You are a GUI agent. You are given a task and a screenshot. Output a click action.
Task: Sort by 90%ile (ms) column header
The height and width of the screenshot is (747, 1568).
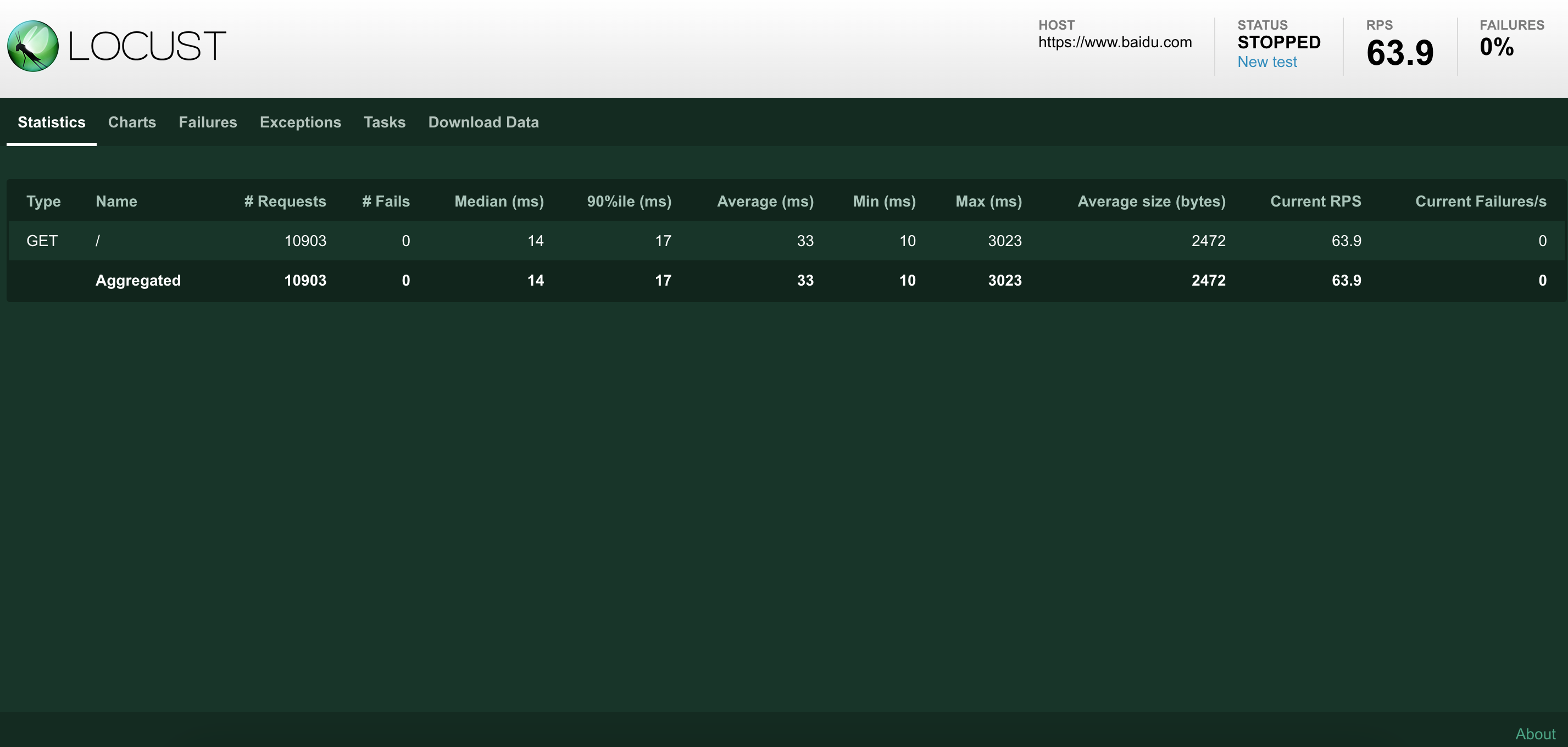pos(629,202)
